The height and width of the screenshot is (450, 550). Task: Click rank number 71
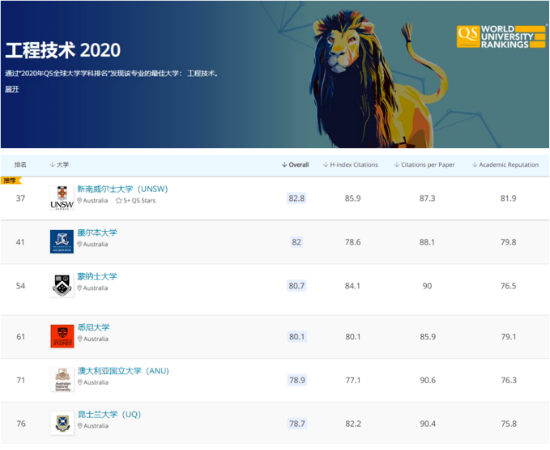[x=21, y=380]
